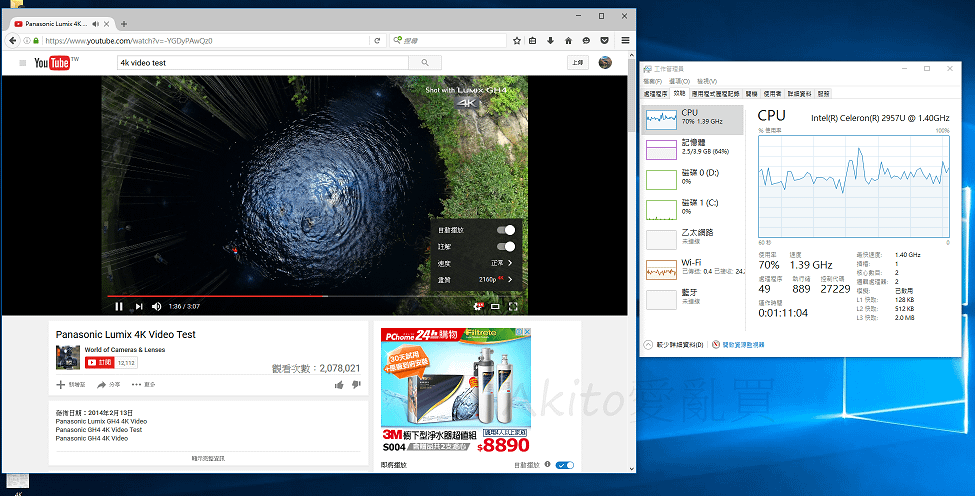The height and width of the screenshot is (496, 975).
Task: Open Task Manager's File menu
Action: coord(652,81)
